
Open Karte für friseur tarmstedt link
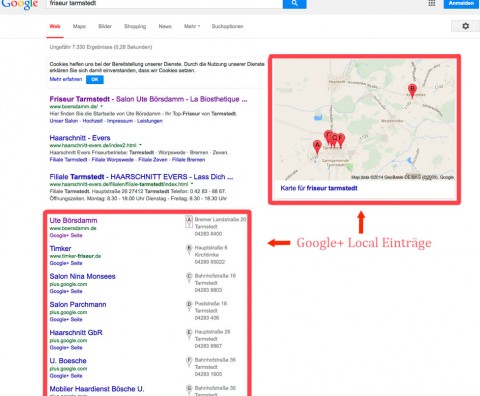(319, 188)
